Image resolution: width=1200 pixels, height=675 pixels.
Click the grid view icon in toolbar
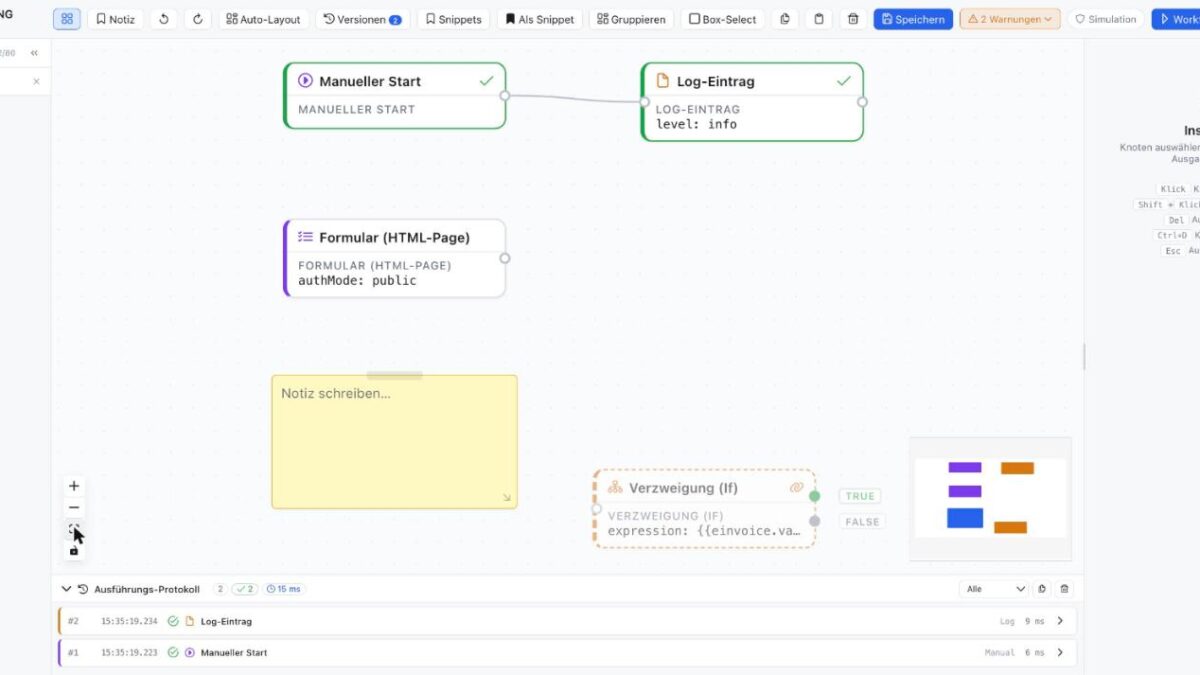coord(67,19)
